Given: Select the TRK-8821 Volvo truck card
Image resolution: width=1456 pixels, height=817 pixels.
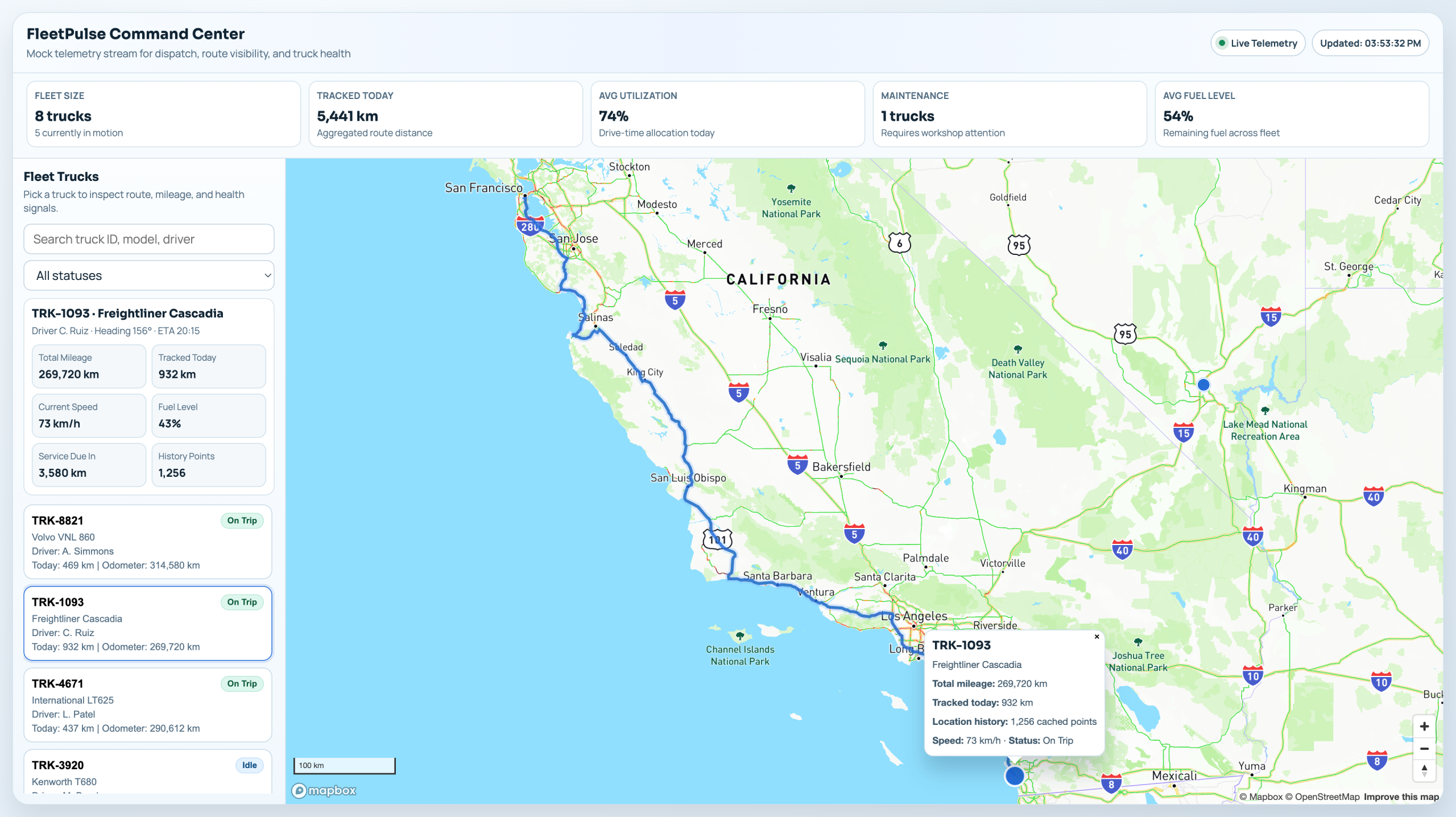Looking at the screenshot, I should click(x=148, y=542).
